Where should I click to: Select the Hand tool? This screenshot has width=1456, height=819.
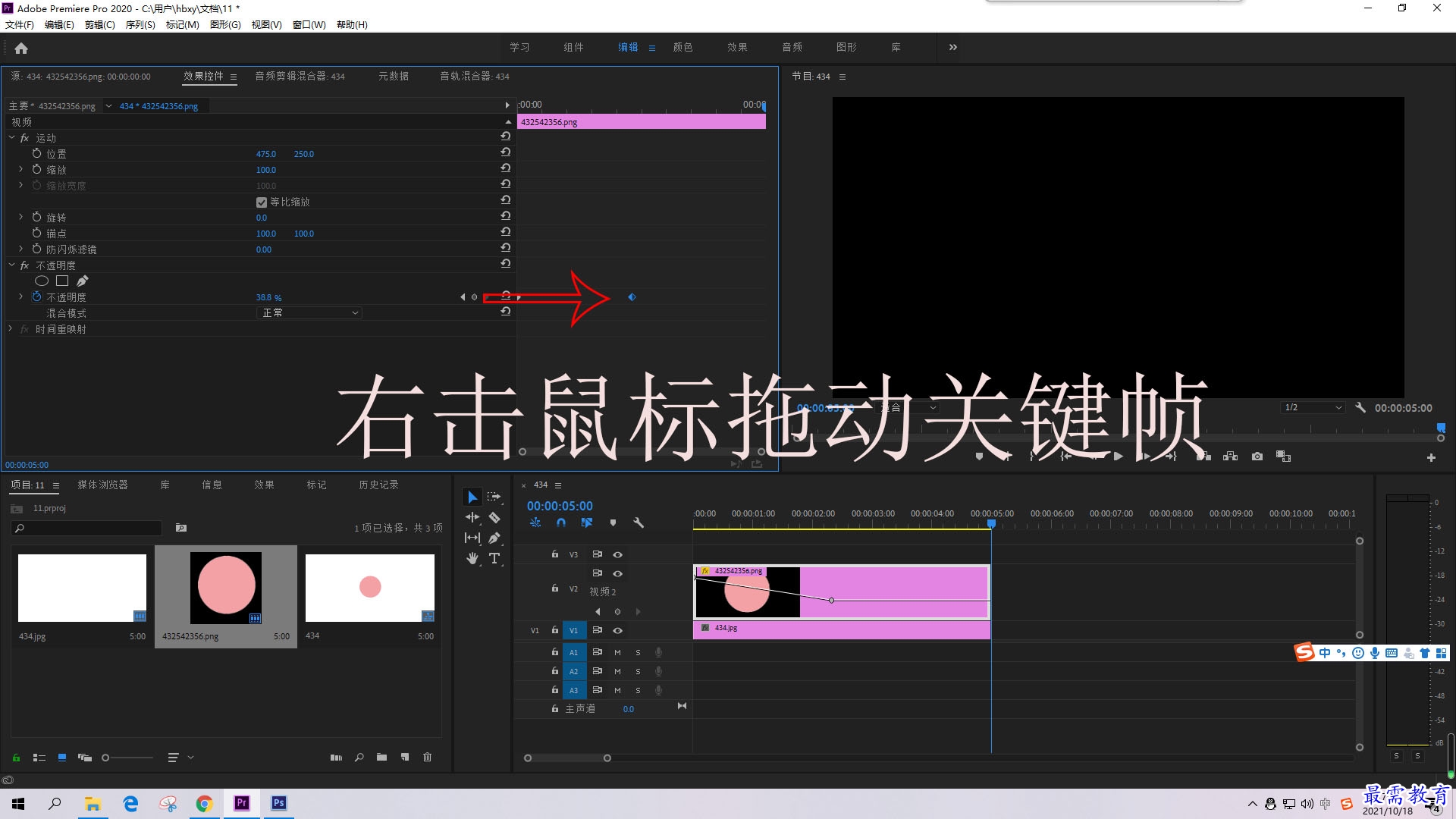pyautogui.click(x=472, y=558)
